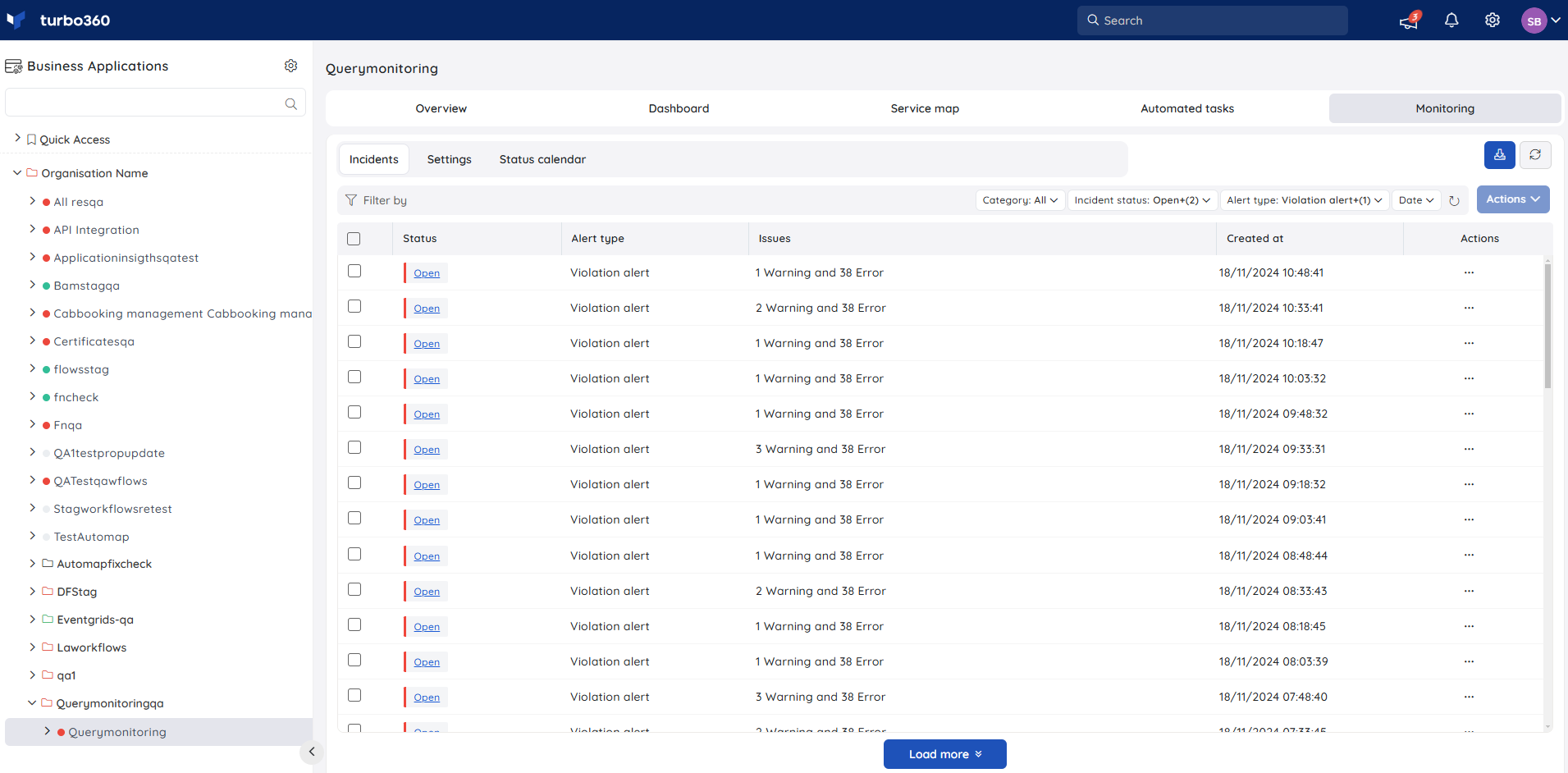Open the blue Actions dropdown button
1568x773 pixels.
1513,199
